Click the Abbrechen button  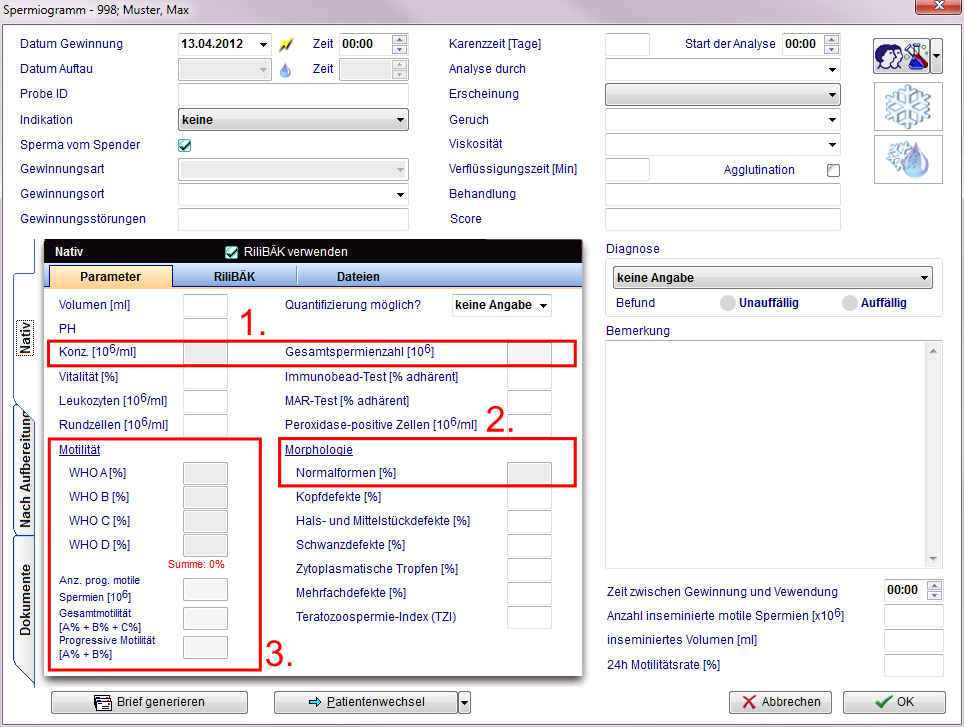point(780,702)
